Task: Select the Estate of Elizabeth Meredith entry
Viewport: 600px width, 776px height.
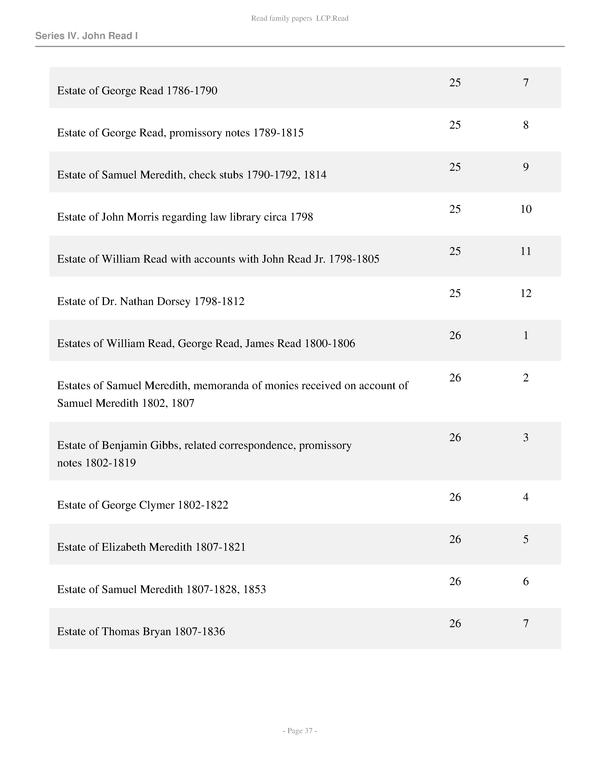Action: tap(151, 548)
